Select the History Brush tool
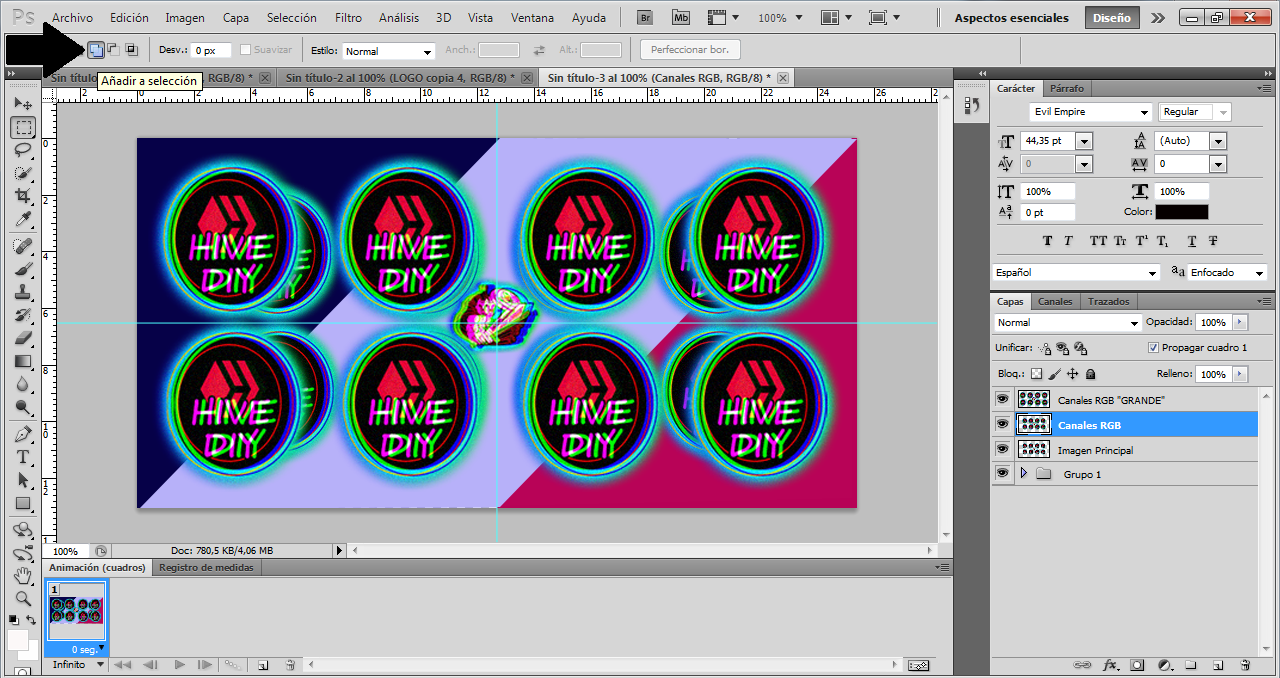Screen dimensions: 1280x678 [x=23, y=315]
